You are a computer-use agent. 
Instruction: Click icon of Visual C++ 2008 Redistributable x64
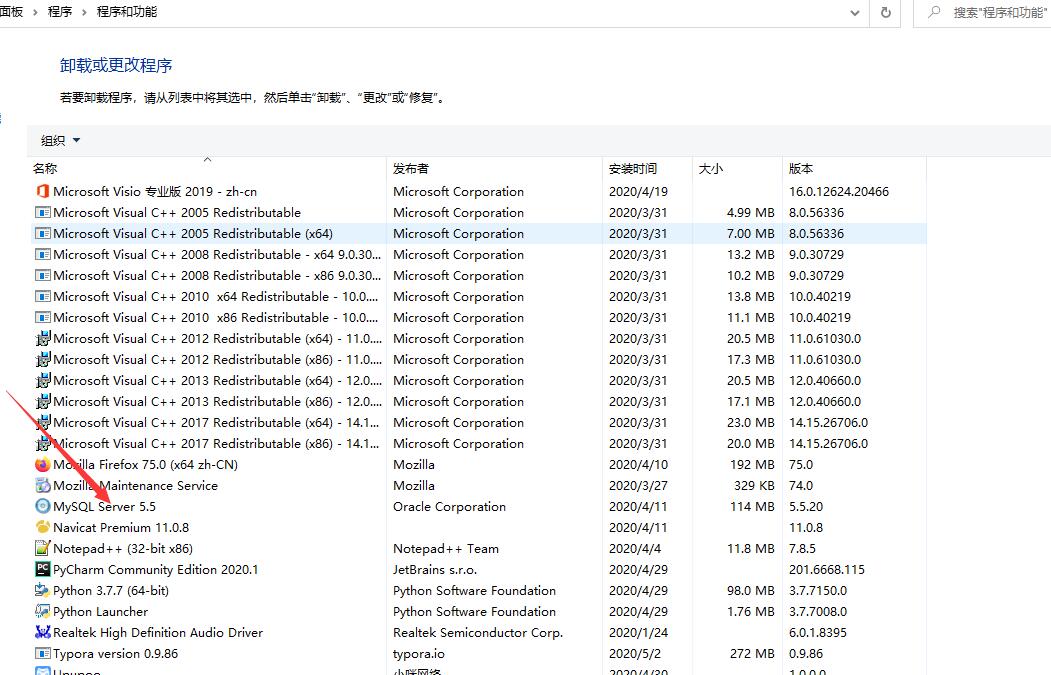42,255
